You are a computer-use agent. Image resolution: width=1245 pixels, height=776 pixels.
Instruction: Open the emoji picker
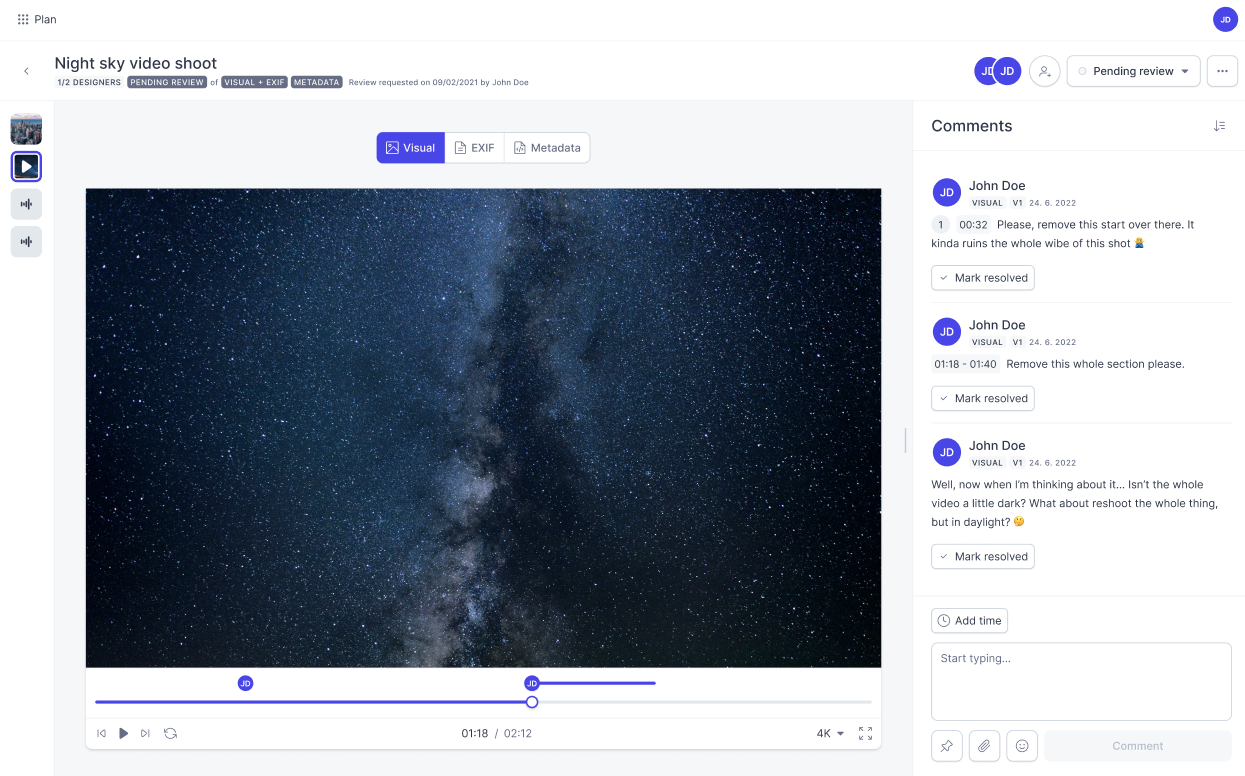1022,746
